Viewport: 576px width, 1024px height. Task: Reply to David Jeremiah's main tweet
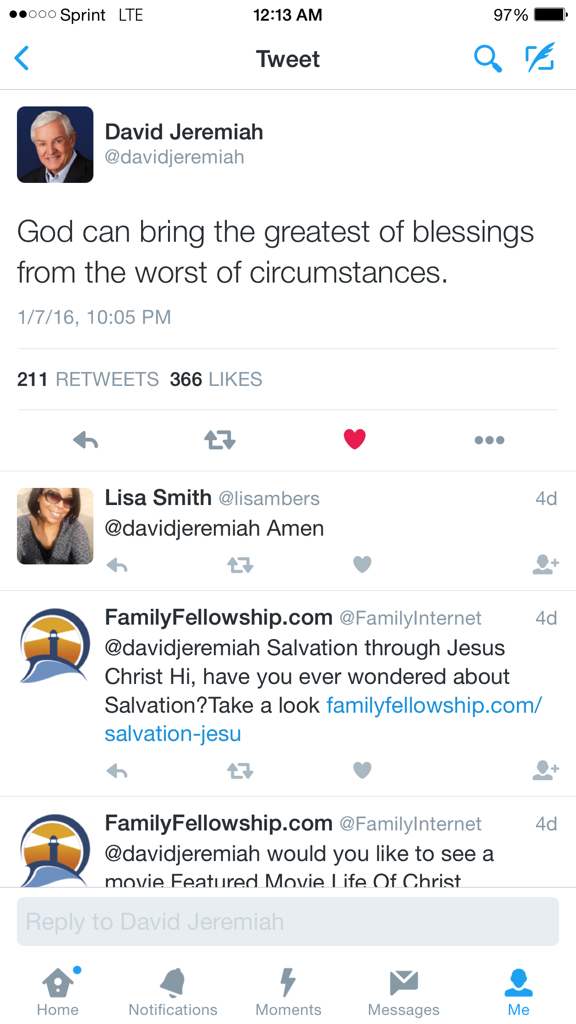point(86,440)
